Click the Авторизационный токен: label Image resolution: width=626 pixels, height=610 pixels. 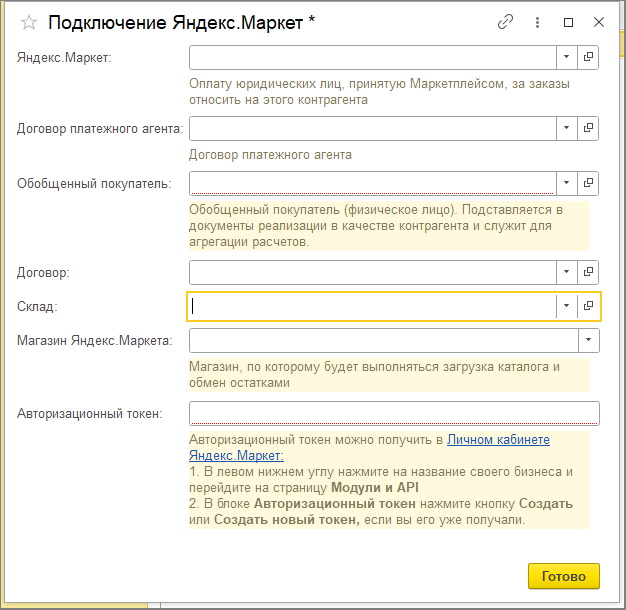[x=90, y=414]
